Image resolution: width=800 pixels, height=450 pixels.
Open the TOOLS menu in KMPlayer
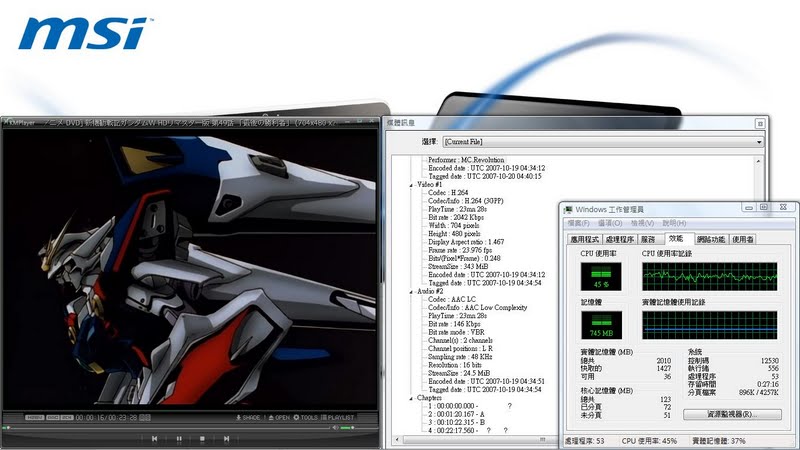[305, 417]
